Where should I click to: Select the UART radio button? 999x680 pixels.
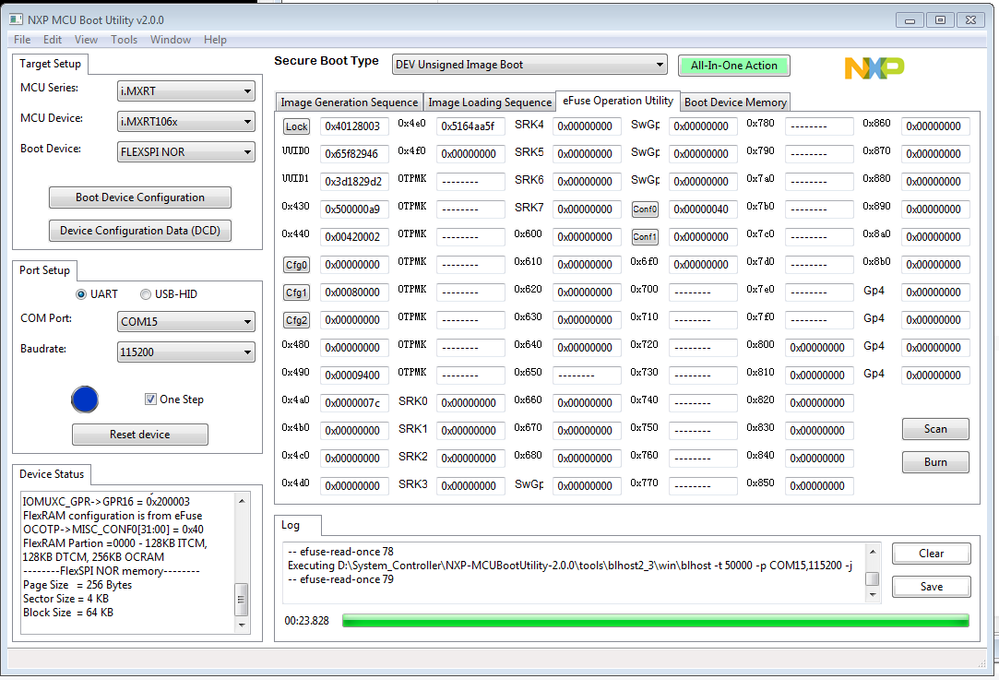click(x=81, y=294)
